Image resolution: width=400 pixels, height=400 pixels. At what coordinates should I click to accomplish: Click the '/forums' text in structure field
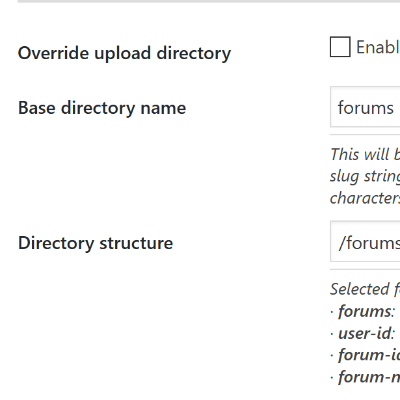pyautogui.click(x=369, y=243)
